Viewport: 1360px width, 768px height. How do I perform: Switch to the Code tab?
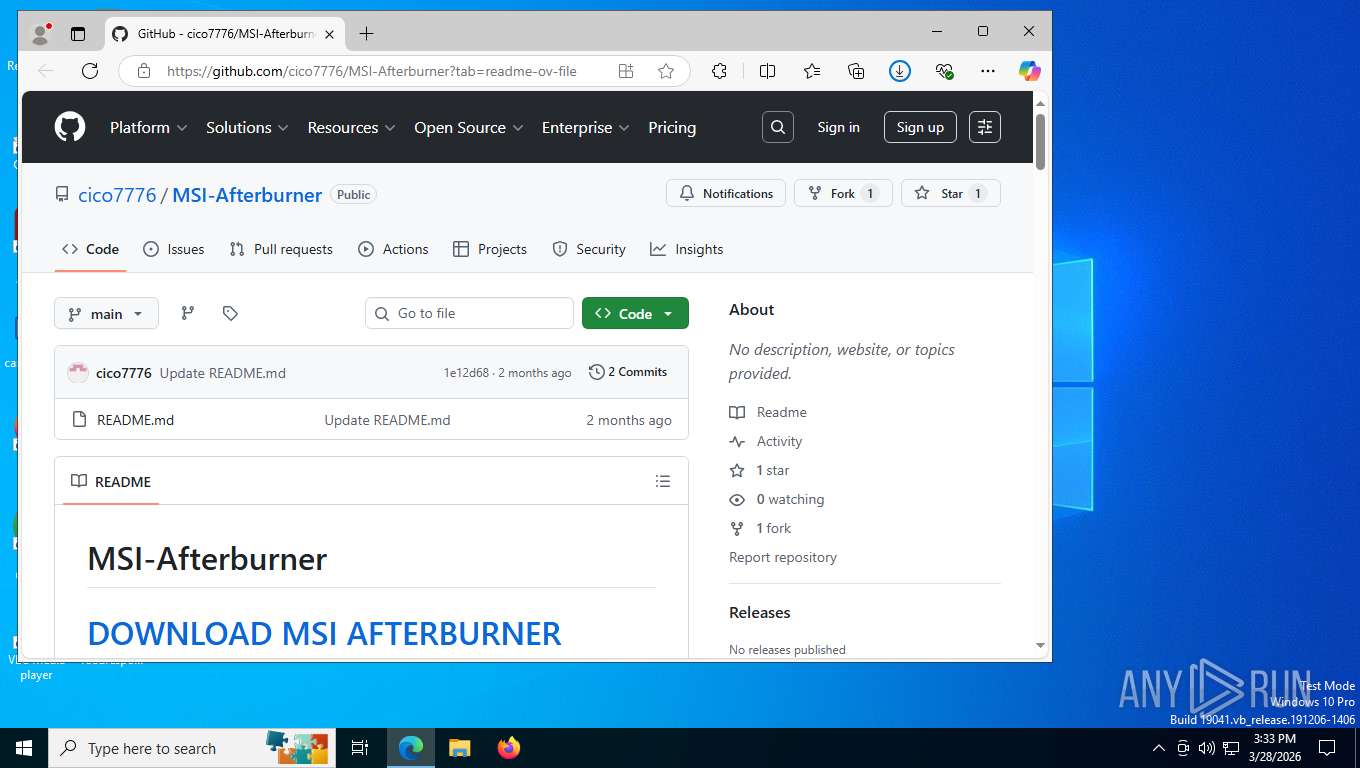(x=90, y=249)
